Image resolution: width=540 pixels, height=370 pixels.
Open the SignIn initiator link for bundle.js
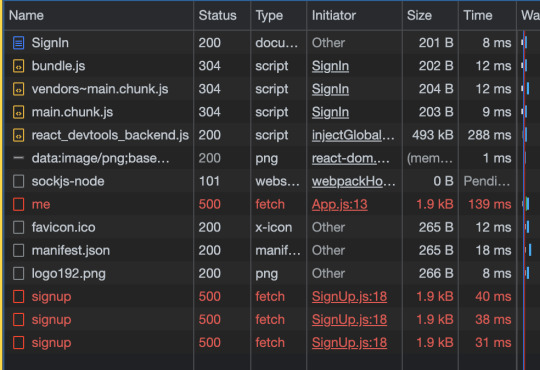[330, 66]
